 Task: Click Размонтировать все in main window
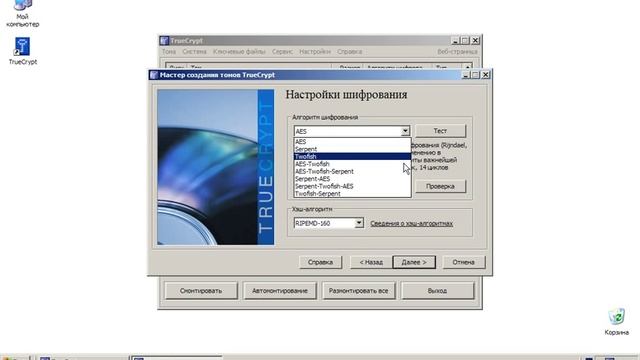[358, 291]
